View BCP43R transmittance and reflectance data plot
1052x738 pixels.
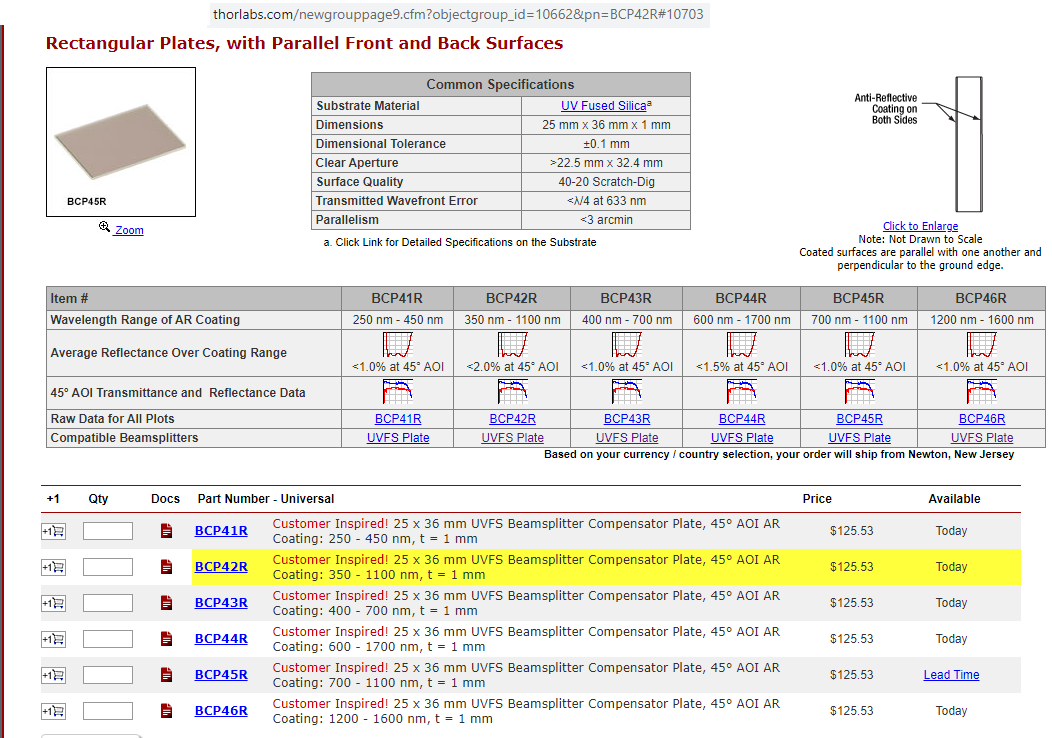[627, 392]
